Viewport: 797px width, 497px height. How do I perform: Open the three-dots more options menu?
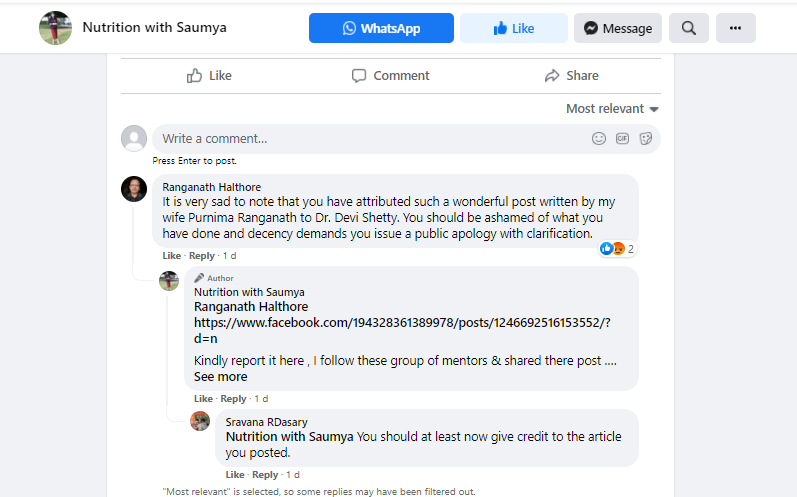pyautogui.click(x=736, y=28)
